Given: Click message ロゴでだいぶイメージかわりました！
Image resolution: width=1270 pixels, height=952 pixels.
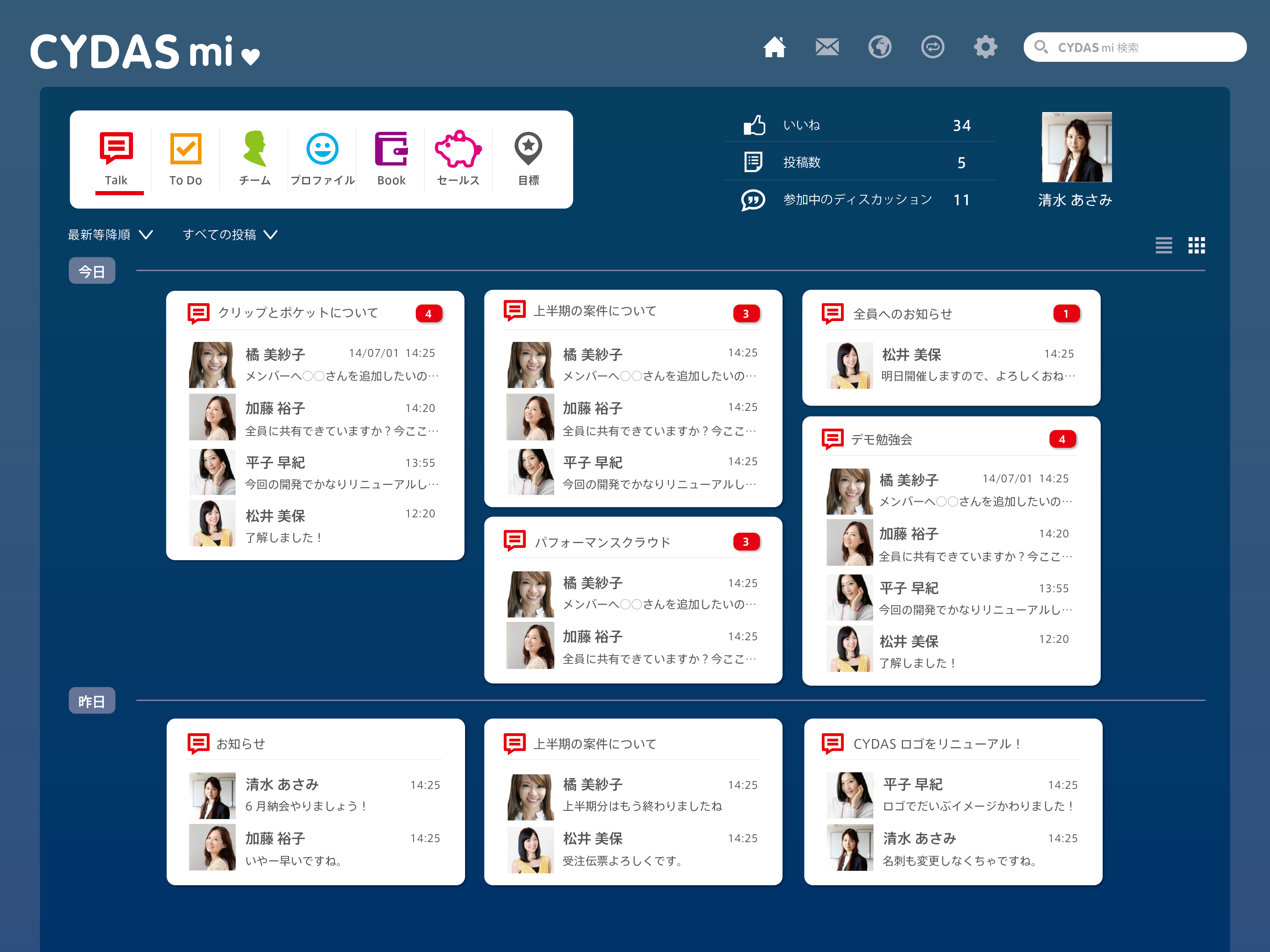Looking at the screenshot, I should pyautogui.click(x=979, y=806).
